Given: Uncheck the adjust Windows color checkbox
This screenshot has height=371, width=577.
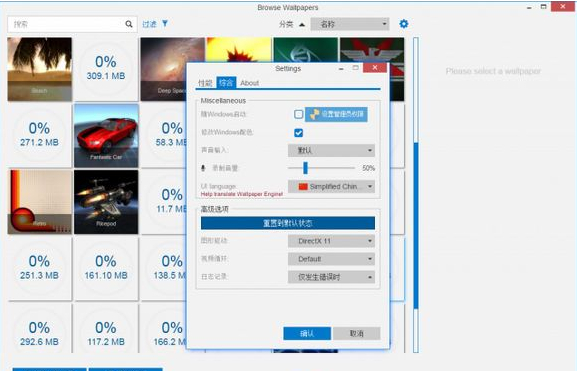Looking at the screenshot, I should pyautogui.click(x=298, y=132).
